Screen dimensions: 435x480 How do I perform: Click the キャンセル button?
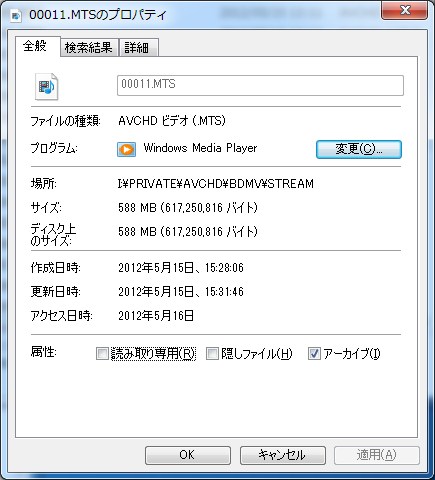tap(283, 455)
